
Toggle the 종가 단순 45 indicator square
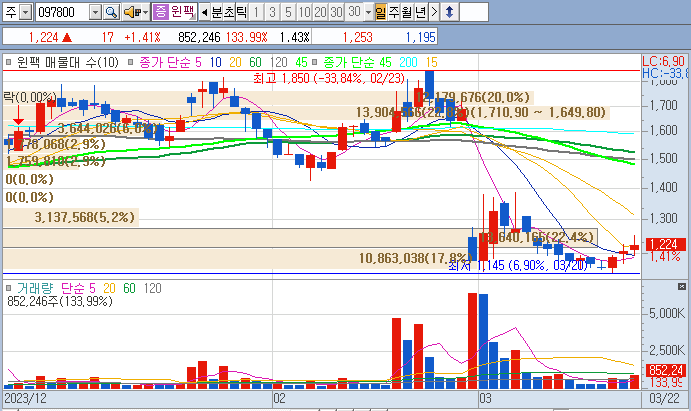coord(314,62)
